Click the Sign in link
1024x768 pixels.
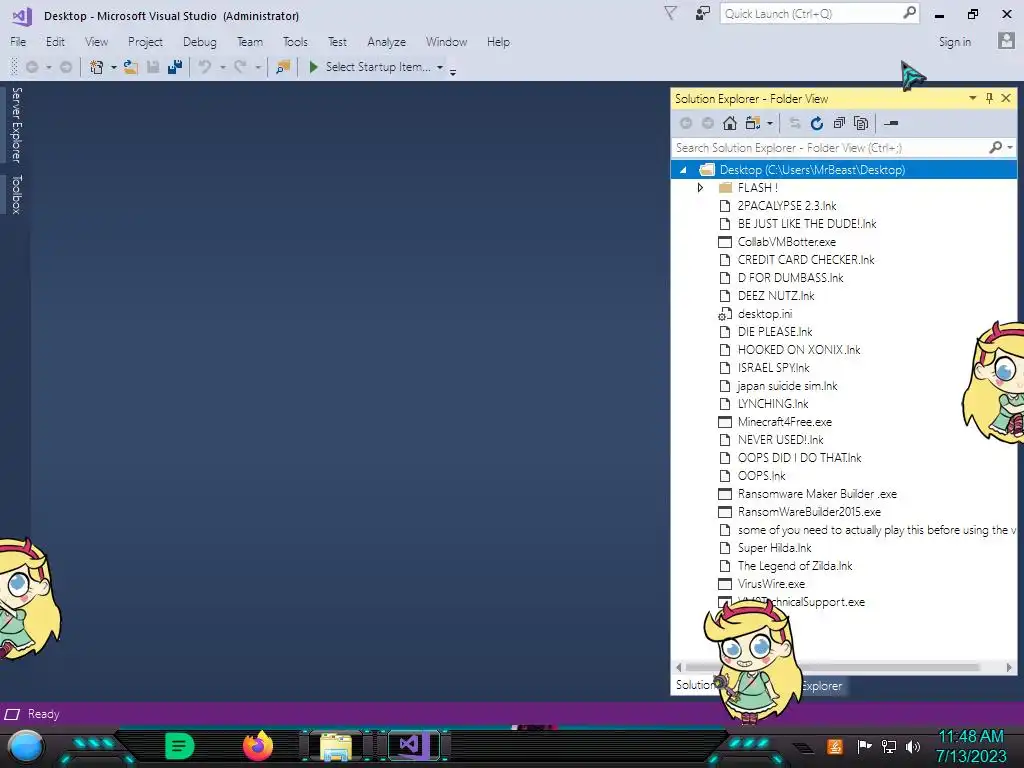tap(954, 42)
